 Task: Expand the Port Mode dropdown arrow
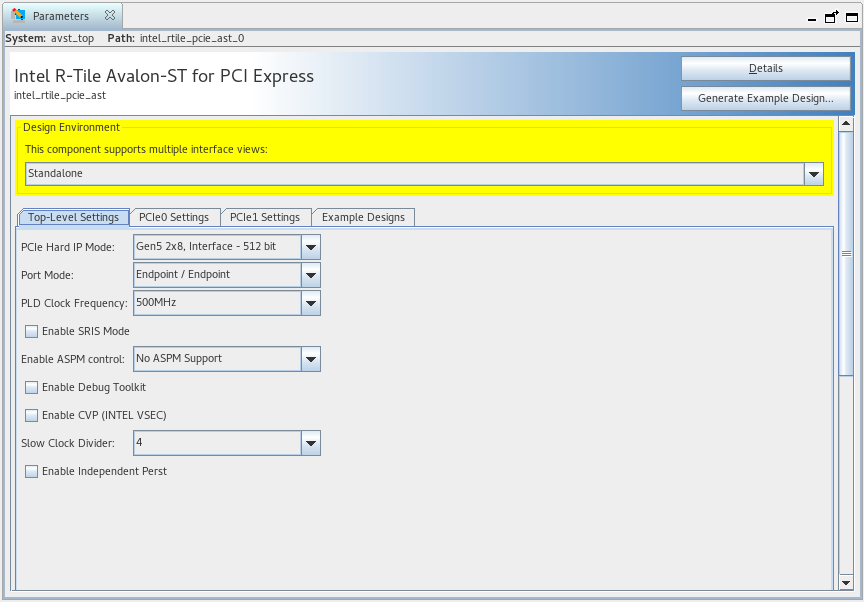[x=311, y=275]
